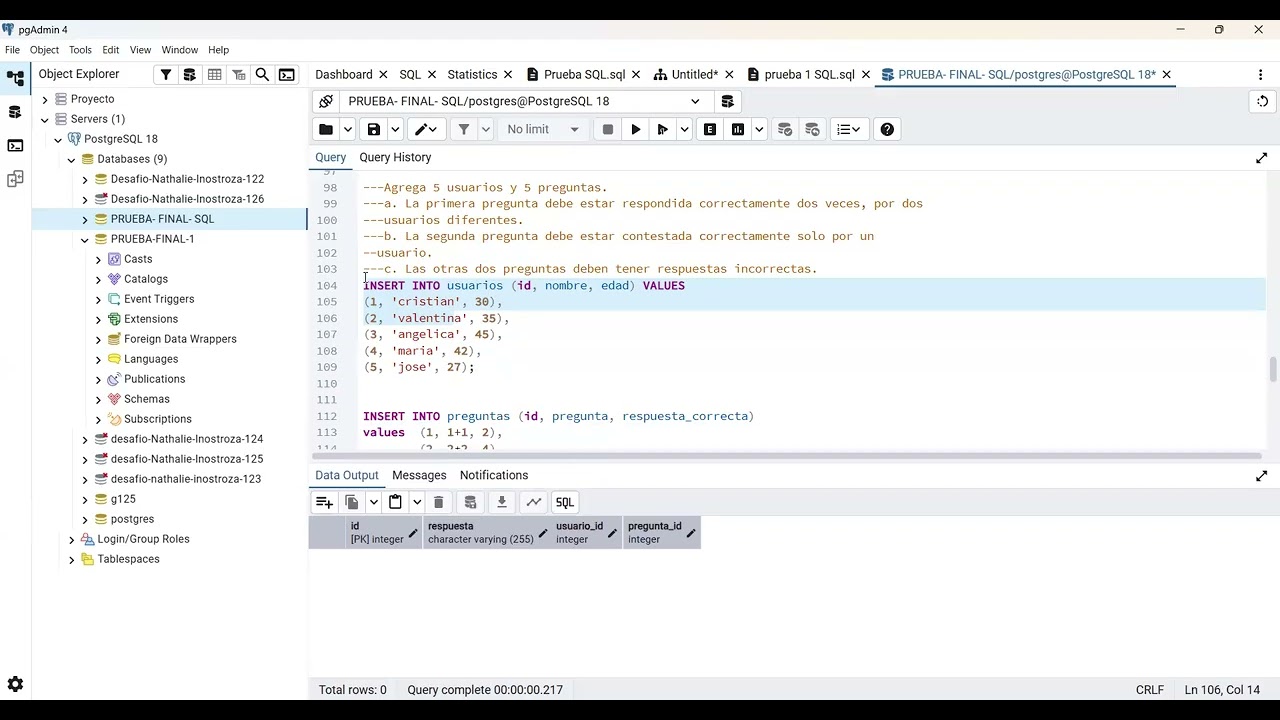The height and width of the screenshot is (720, 1280).
Task: View data table icon in Object Explorer
Action: click(214, 75)
